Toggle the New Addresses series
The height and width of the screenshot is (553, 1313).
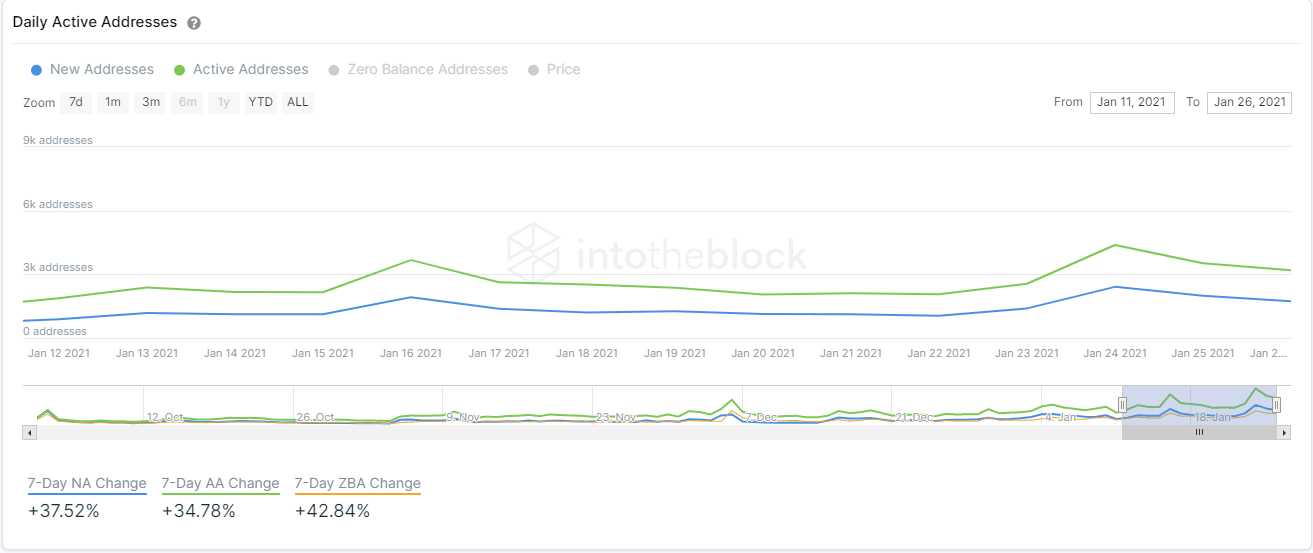92,70
